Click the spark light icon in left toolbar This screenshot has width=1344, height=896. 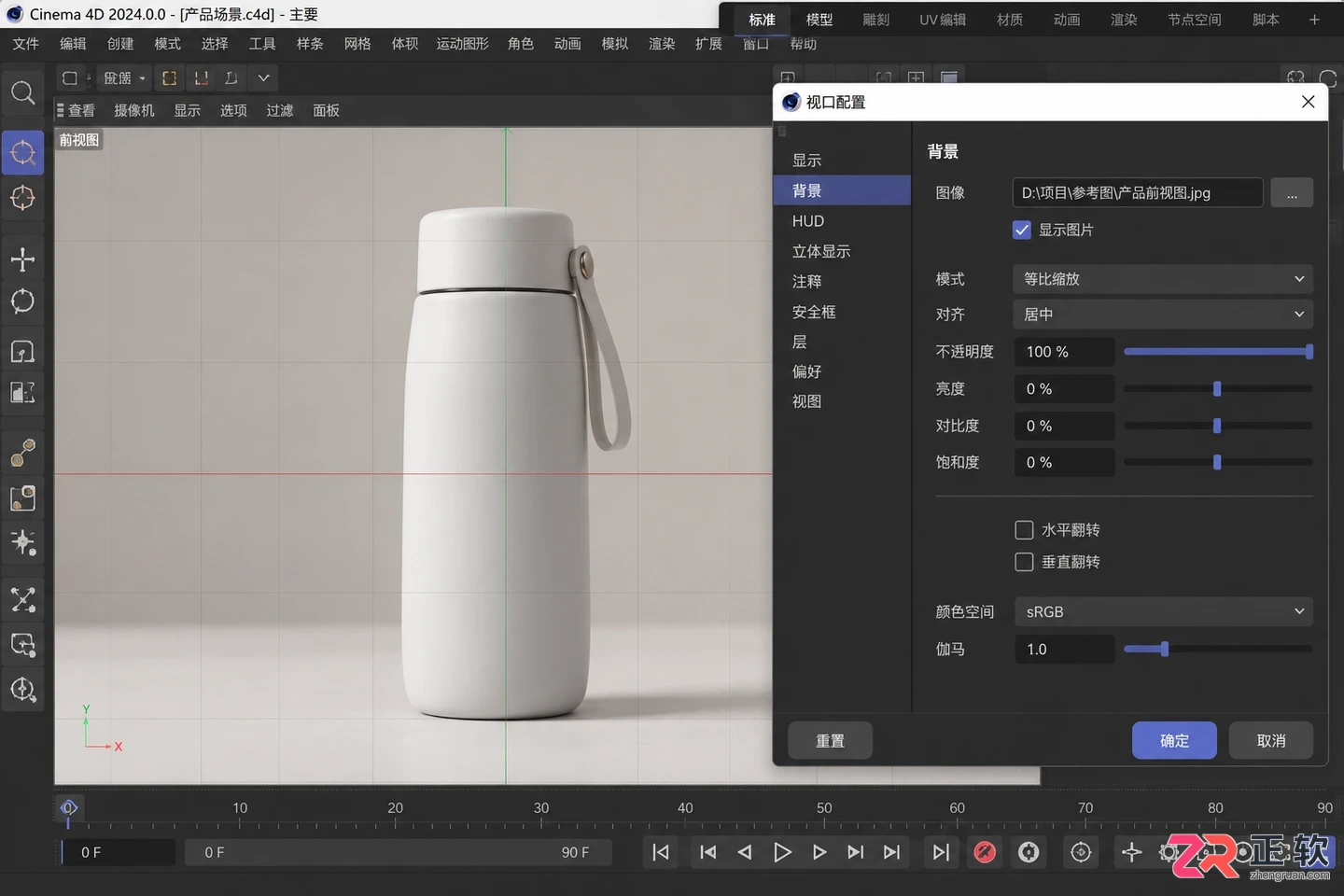click(22, 542)
